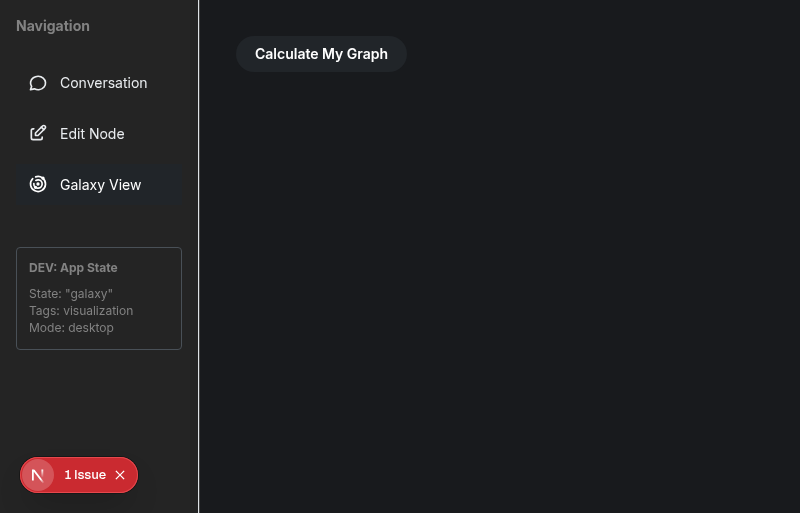800x513 pixels.
Task: Click the word "Graph" in the calculate button
Action: tap(367, 54)
